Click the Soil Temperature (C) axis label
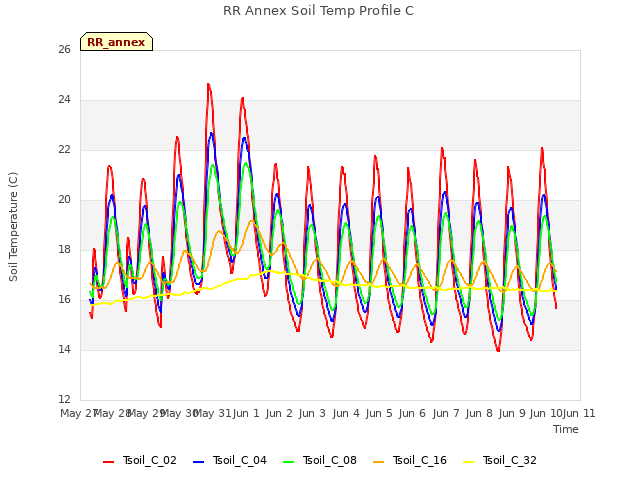 tap(13, 227)
